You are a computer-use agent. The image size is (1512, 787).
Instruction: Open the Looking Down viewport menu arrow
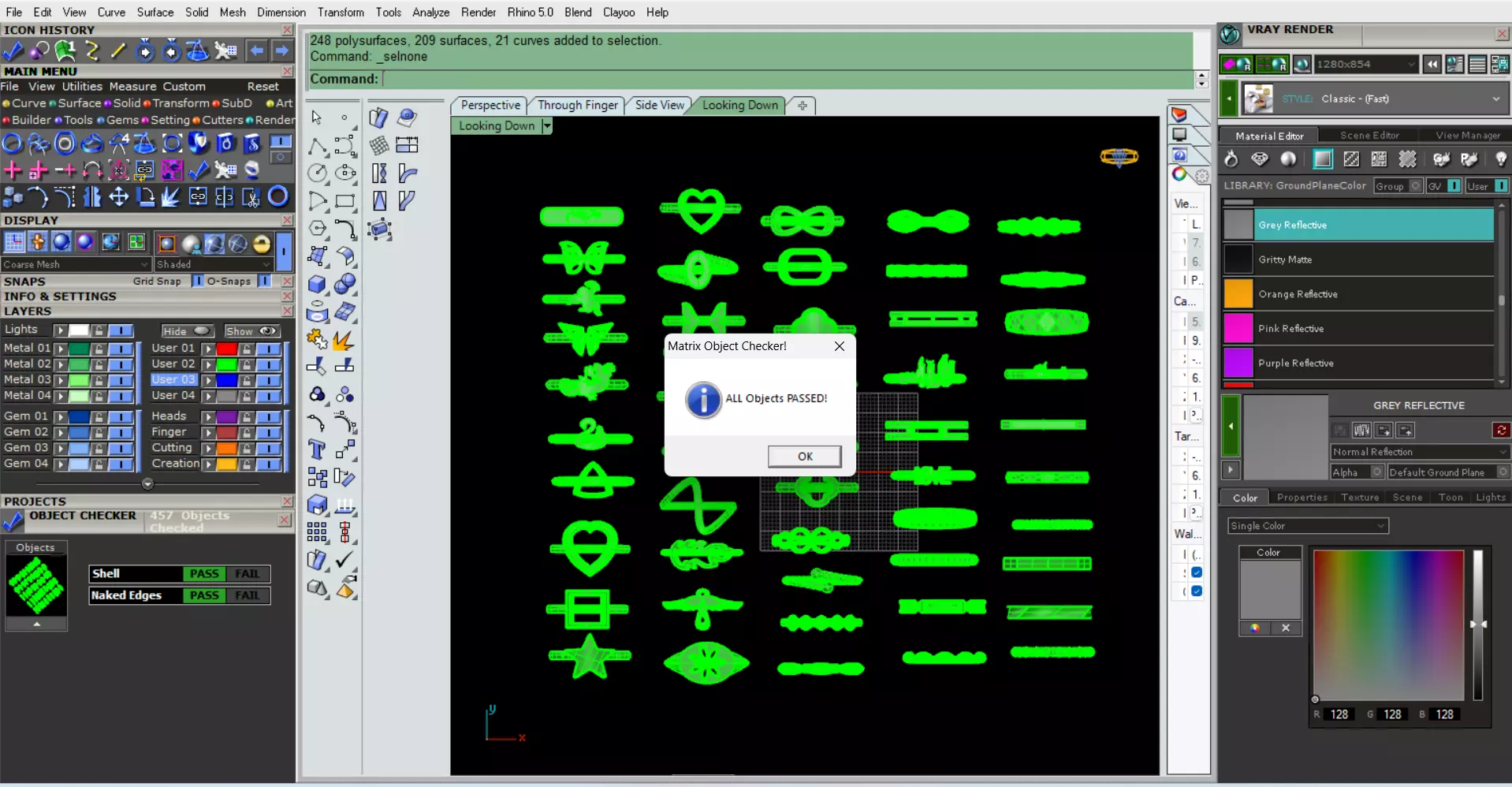coord(547,126)
